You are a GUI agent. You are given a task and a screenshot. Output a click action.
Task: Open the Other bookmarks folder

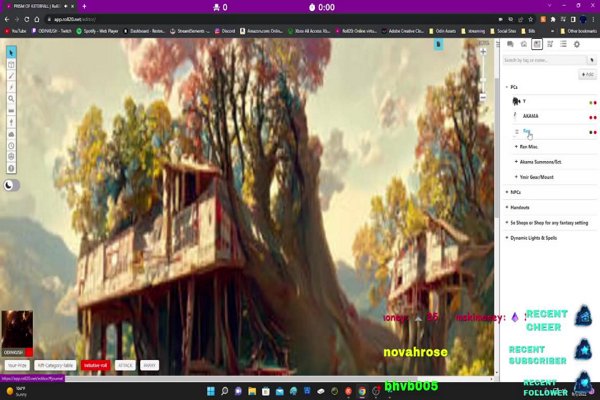coord(578,31)
